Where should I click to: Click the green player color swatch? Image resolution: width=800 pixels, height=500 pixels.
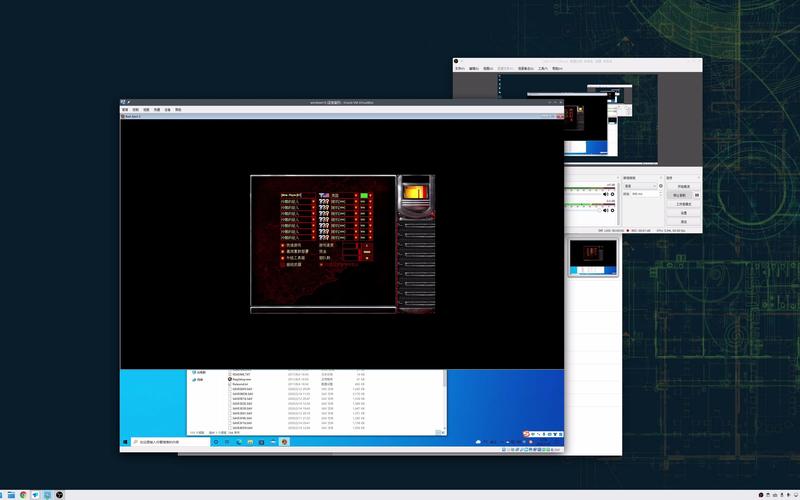pyautogui.click(x=363, y=195)
